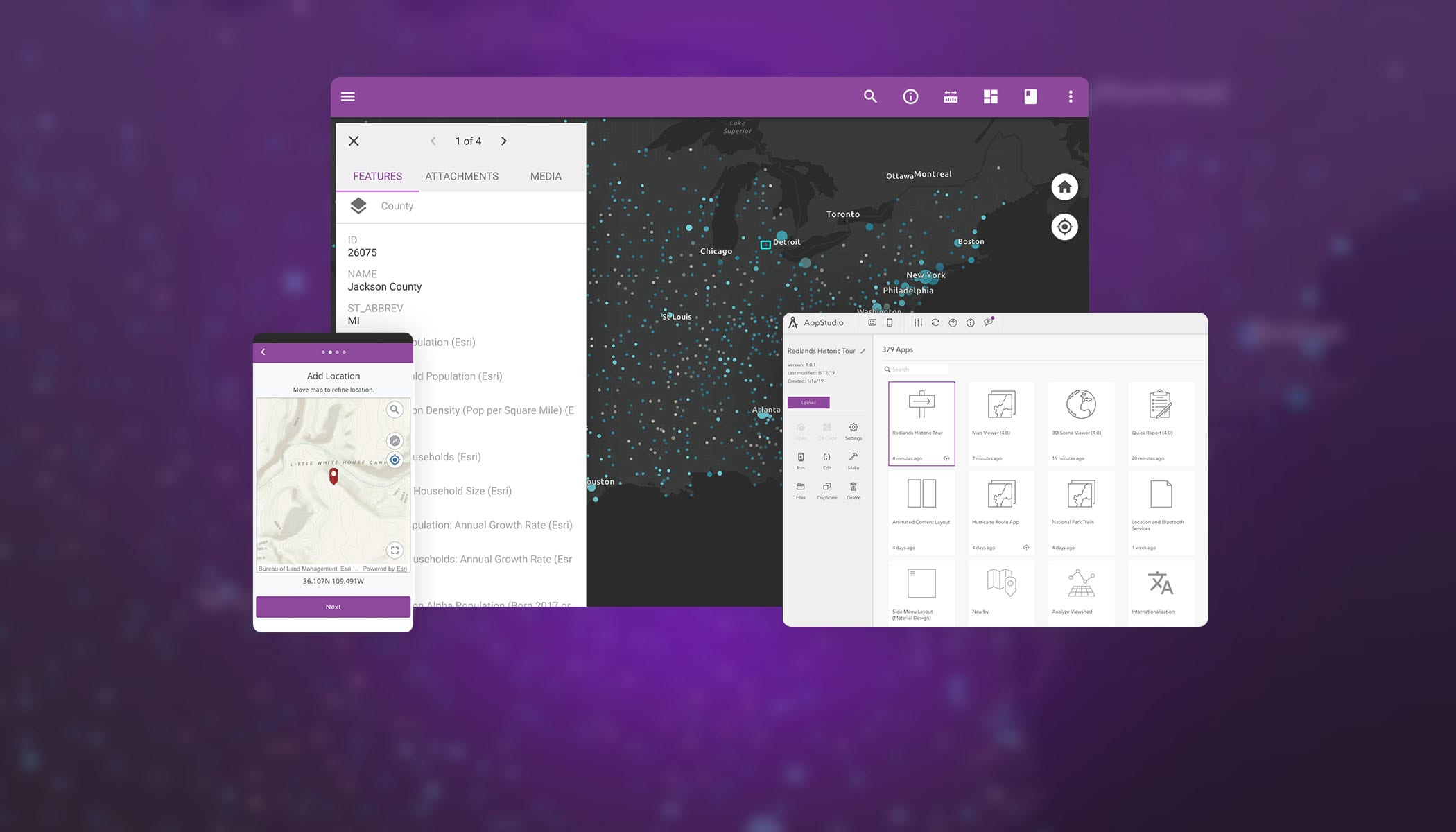Toggle the location tracker on phone map
The width and height of the screenshot is (1456, 832).
coord(395,460)
